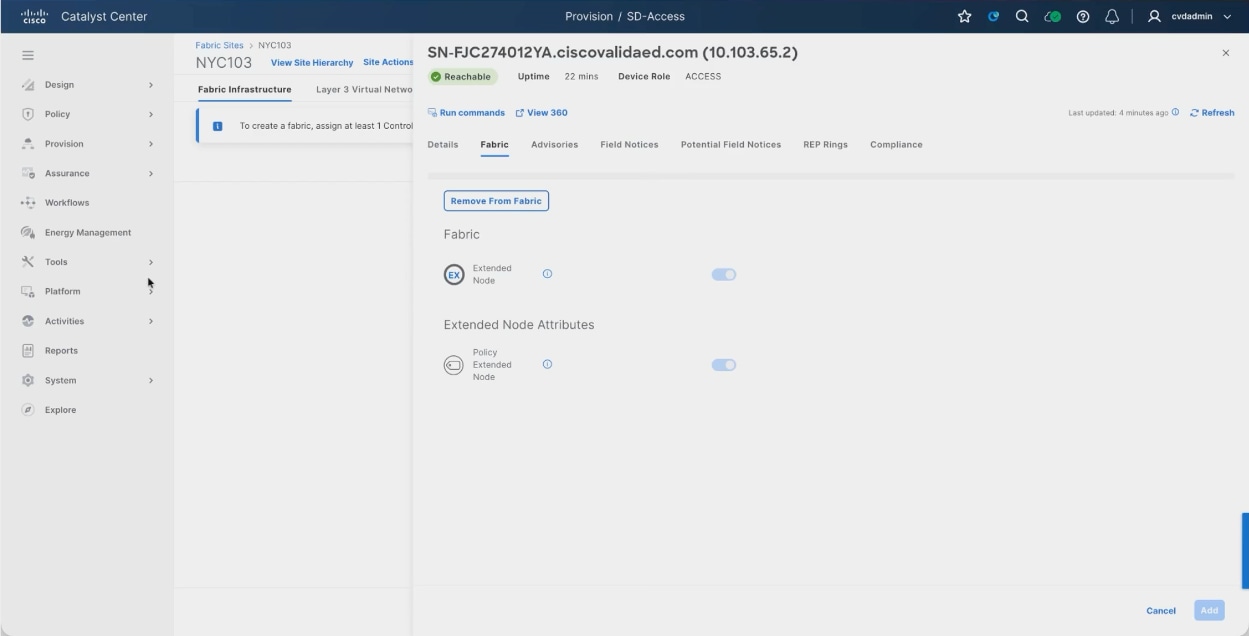Click the Explore menu item
The width and height of the screenshot is (1249, 636).
[60, 410]
